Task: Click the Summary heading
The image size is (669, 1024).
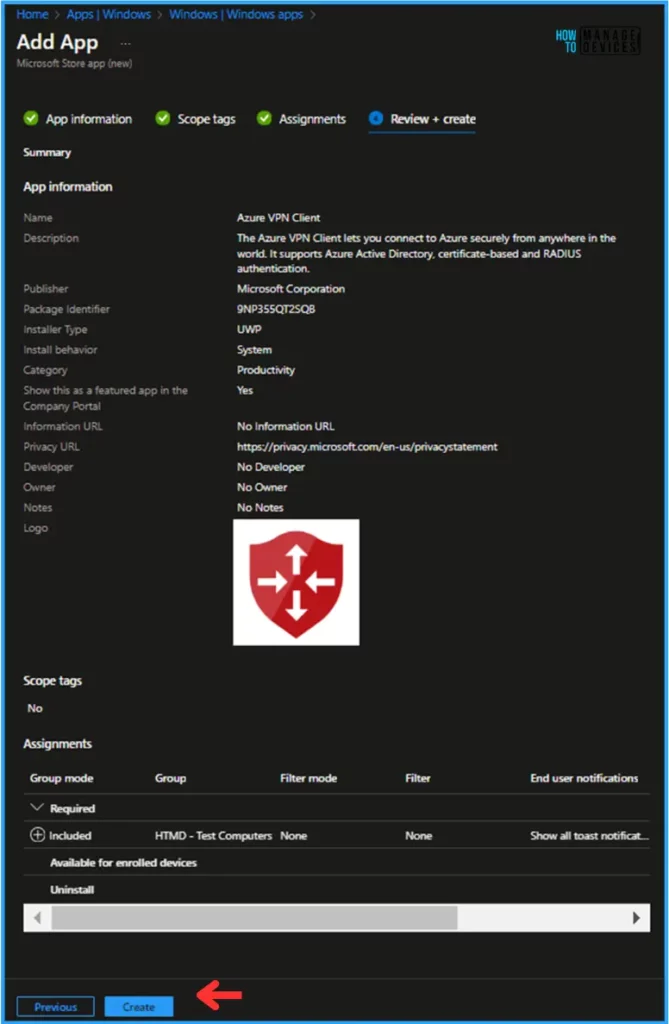Action: [x=47, y=152]
